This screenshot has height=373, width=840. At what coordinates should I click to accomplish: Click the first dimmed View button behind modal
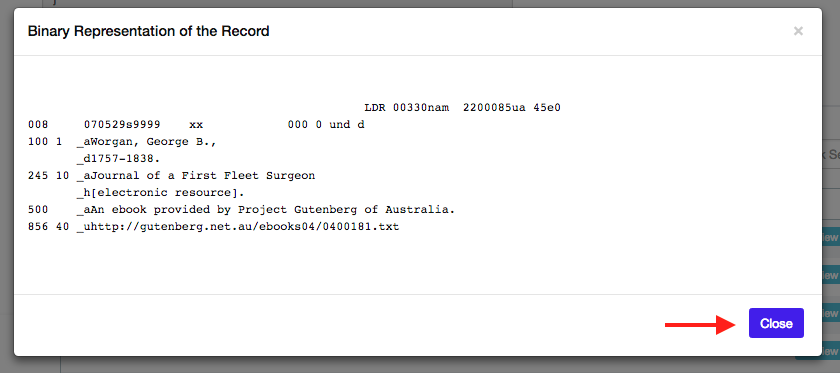click(x=830, y=237)
